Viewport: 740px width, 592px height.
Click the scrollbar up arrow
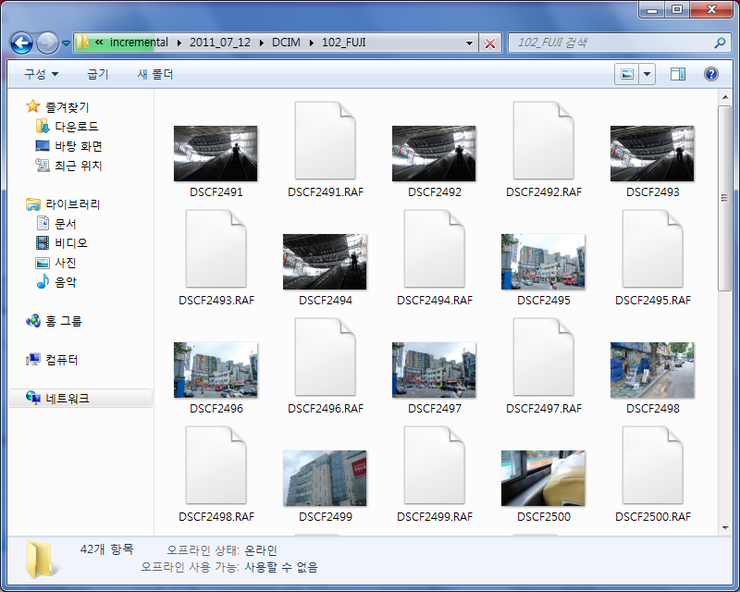tap(725, 97)
